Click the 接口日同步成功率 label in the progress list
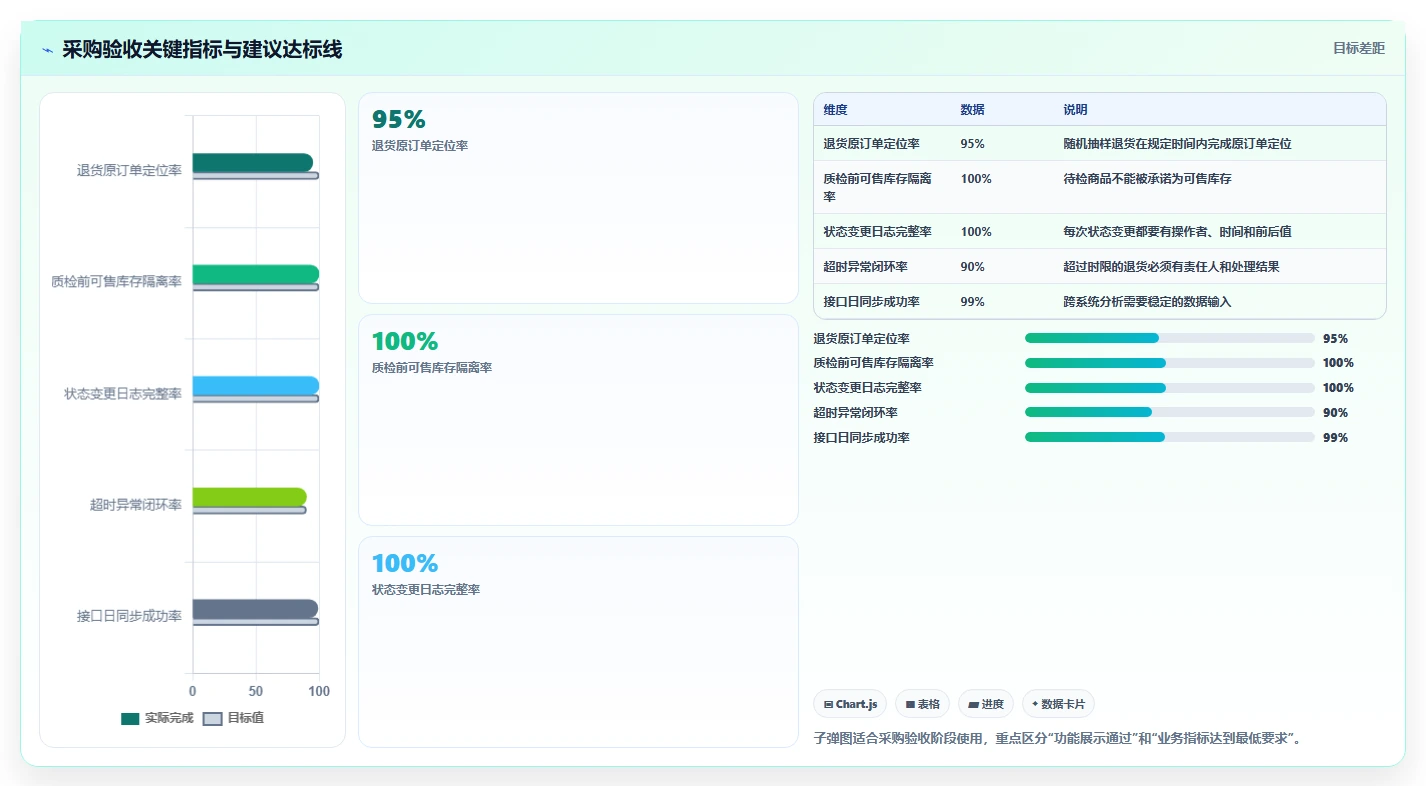Screen dimensions: 1426x786 (861, 438)
